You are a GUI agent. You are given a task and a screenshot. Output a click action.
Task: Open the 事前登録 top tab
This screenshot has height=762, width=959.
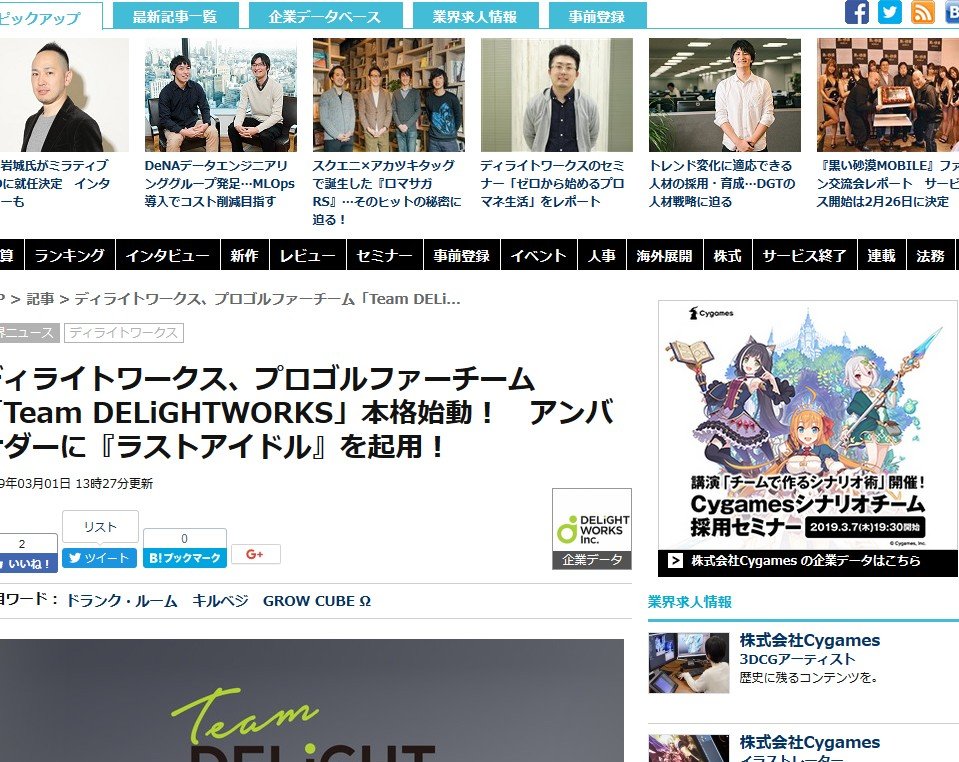coord(597,16)
